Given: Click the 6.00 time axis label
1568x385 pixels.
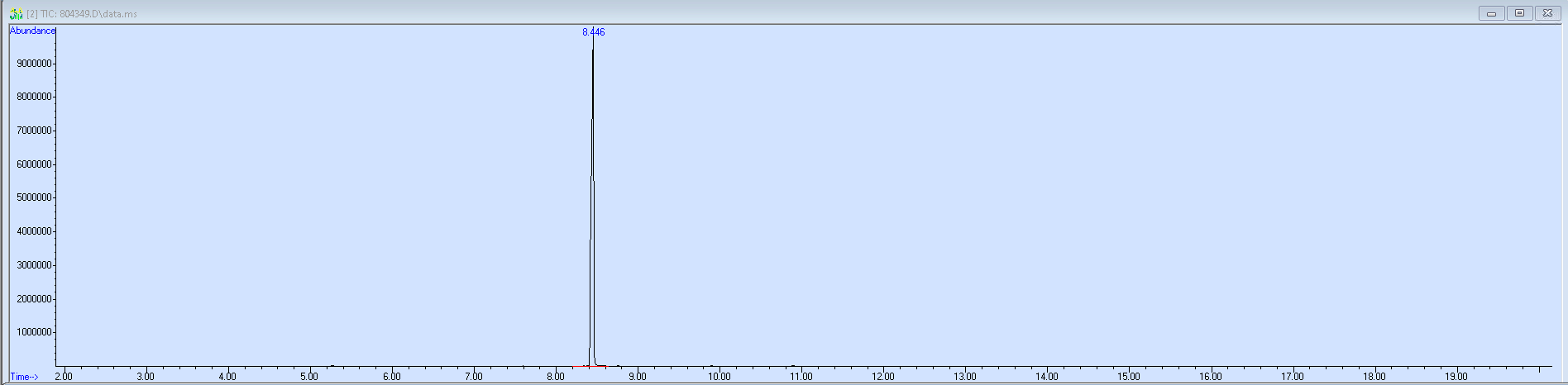Looking at the screenshot, I should coord(392,377).
